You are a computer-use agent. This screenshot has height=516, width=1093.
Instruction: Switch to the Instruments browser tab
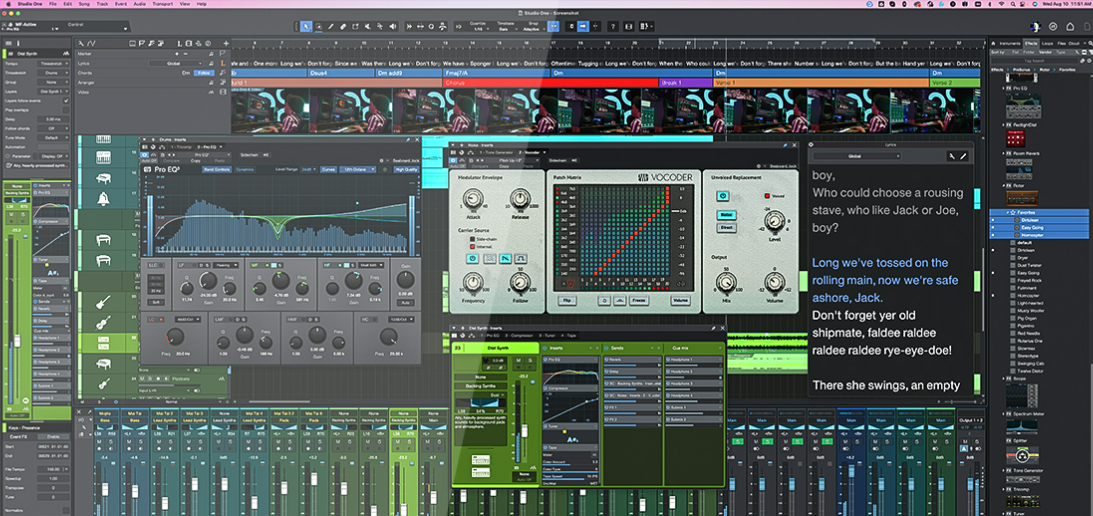(1010, 43)
